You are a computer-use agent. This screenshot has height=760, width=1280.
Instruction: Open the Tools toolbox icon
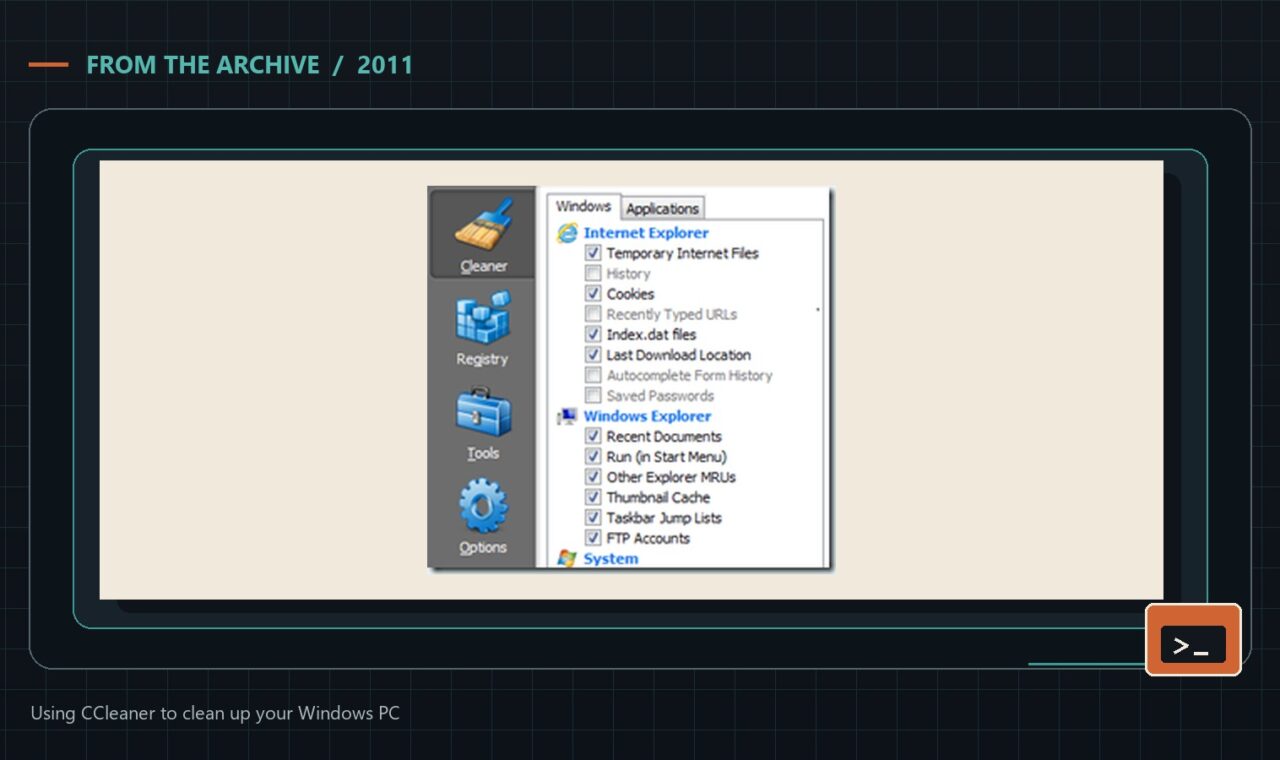tap(483, 411)
